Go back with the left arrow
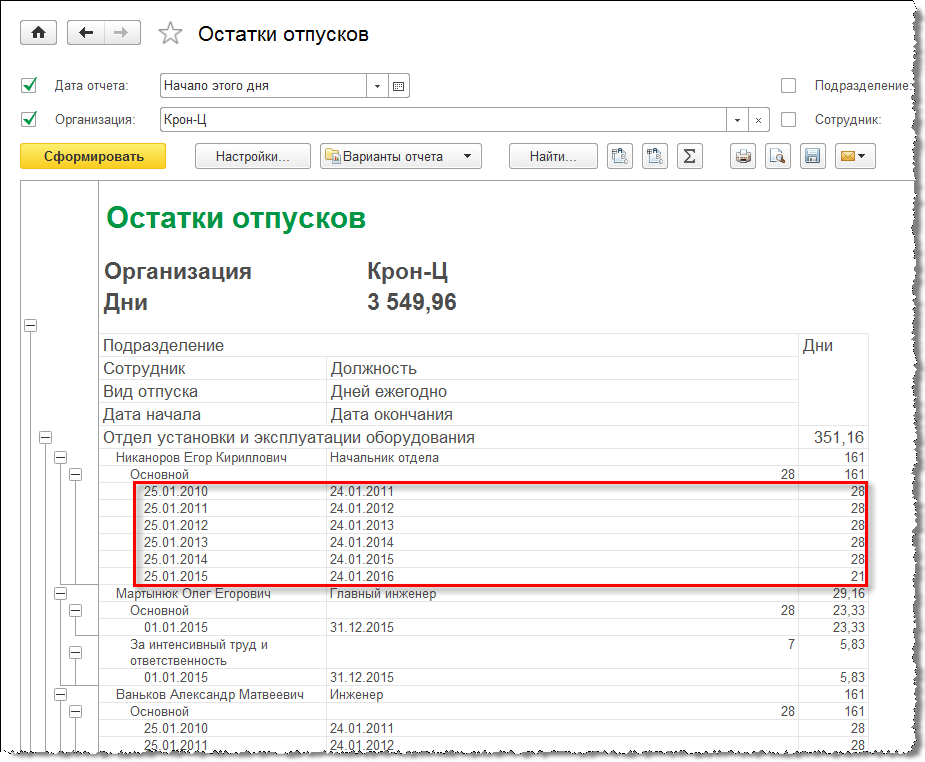 [x=86, y=33]
